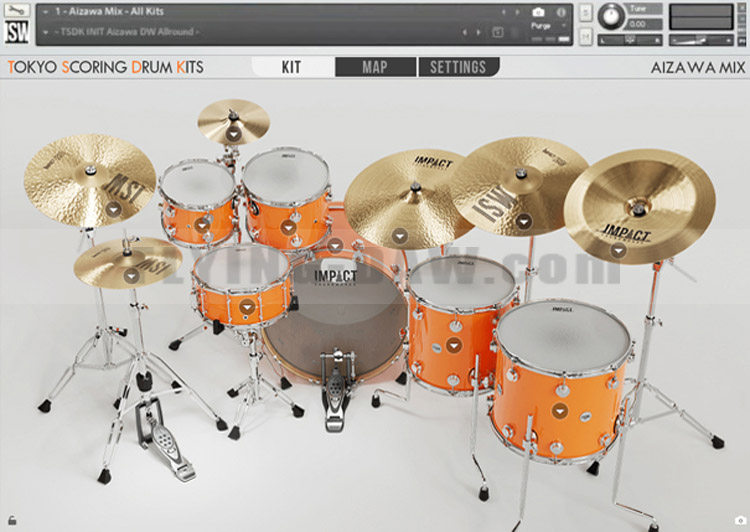The width and height of the screenshot is (750, 532).
Task: Open the IMPACT ride cymbal dropdown
Action: coord(400,236)
